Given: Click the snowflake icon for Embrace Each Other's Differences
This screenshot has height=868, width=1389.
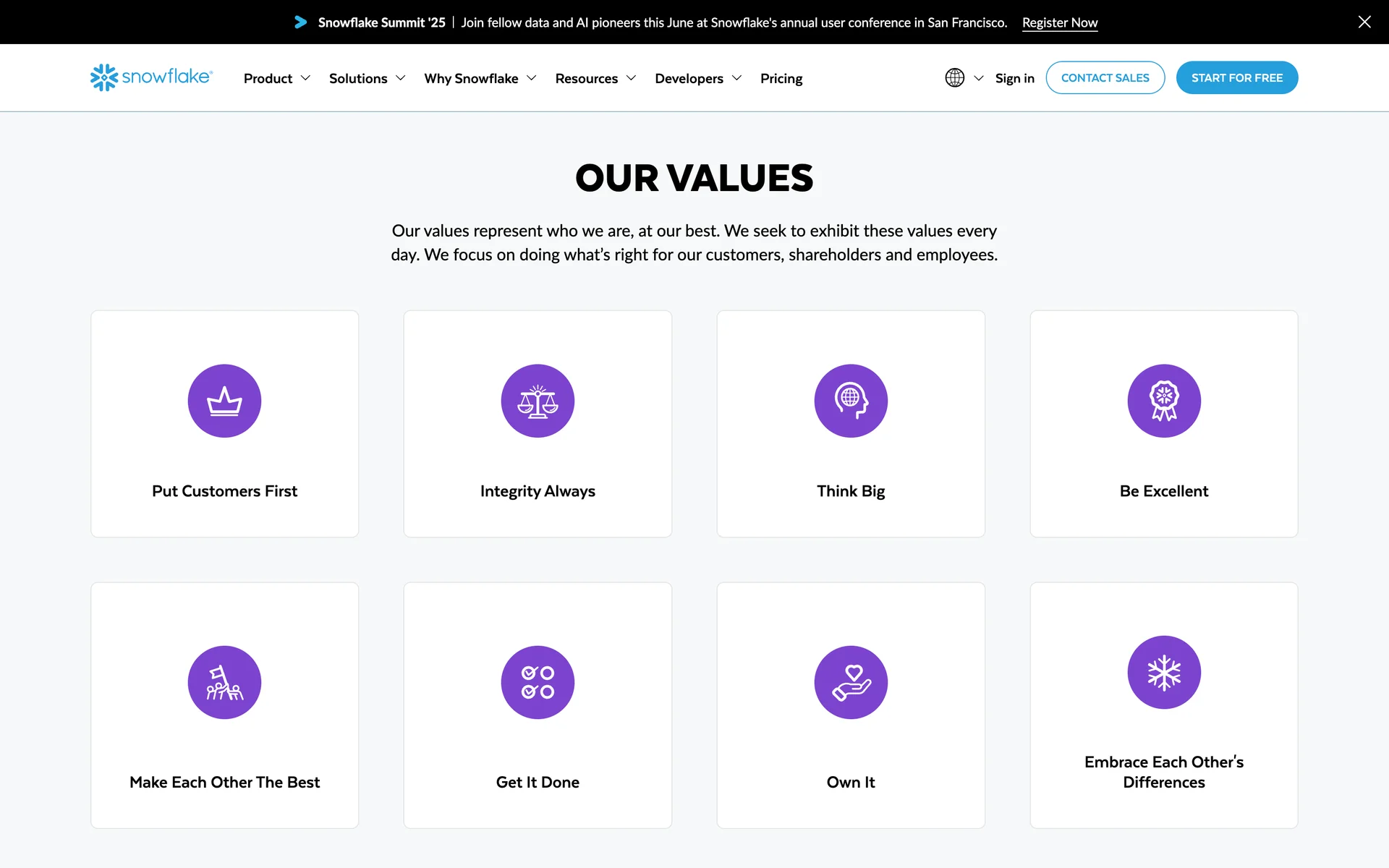Looking at the screenshot, I should [1164, 672].
